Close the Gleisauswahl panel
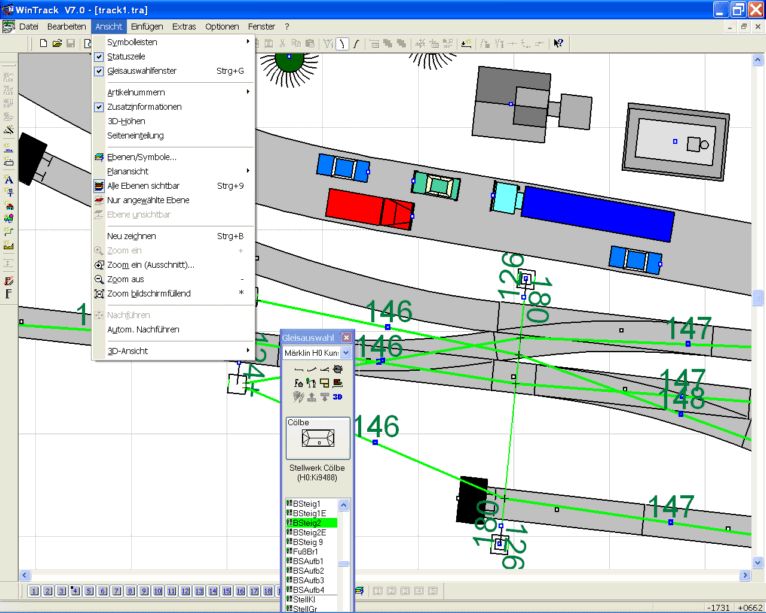The width and height of the screenshot is (766, 613). point(346,338)
